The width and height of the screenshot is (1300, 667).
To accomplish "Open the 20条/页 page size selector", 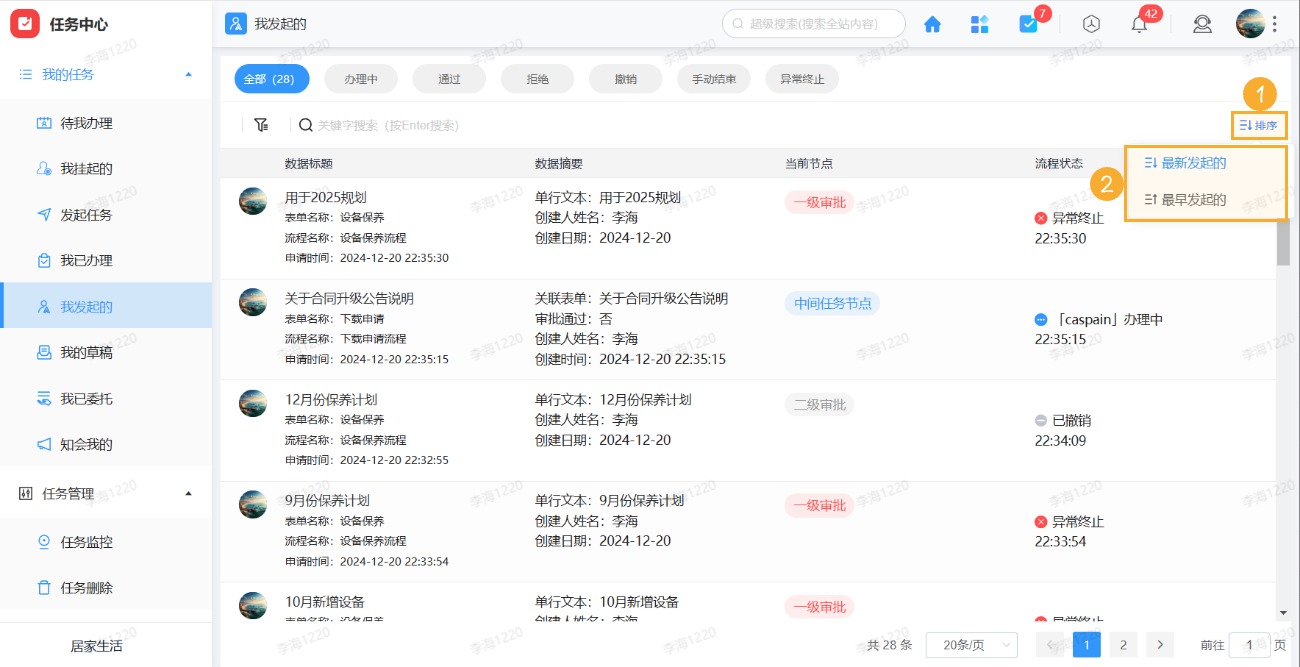I will (969, 644).
